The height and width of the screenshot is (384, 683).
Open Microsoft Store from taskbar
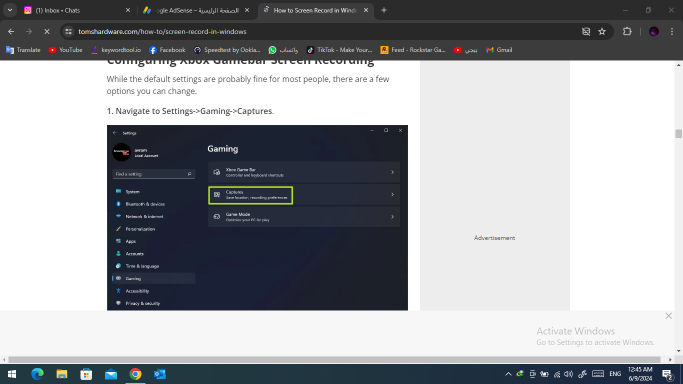[86, 374]
